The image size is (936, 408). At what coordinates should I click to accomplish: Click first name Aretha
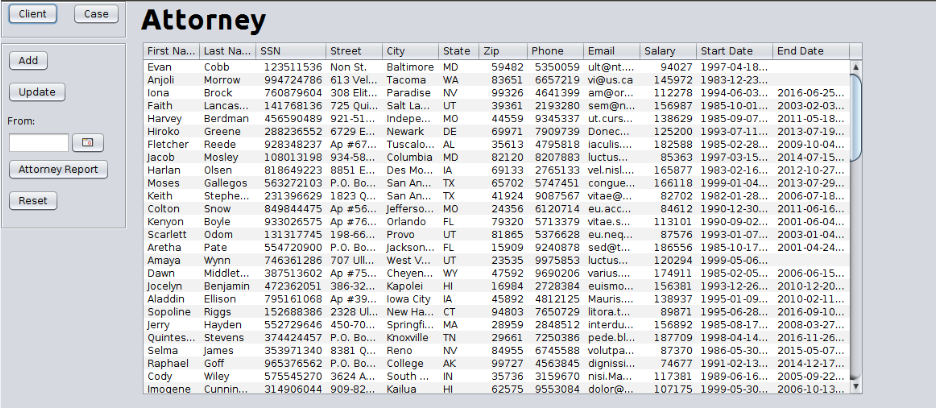[163, 247]
